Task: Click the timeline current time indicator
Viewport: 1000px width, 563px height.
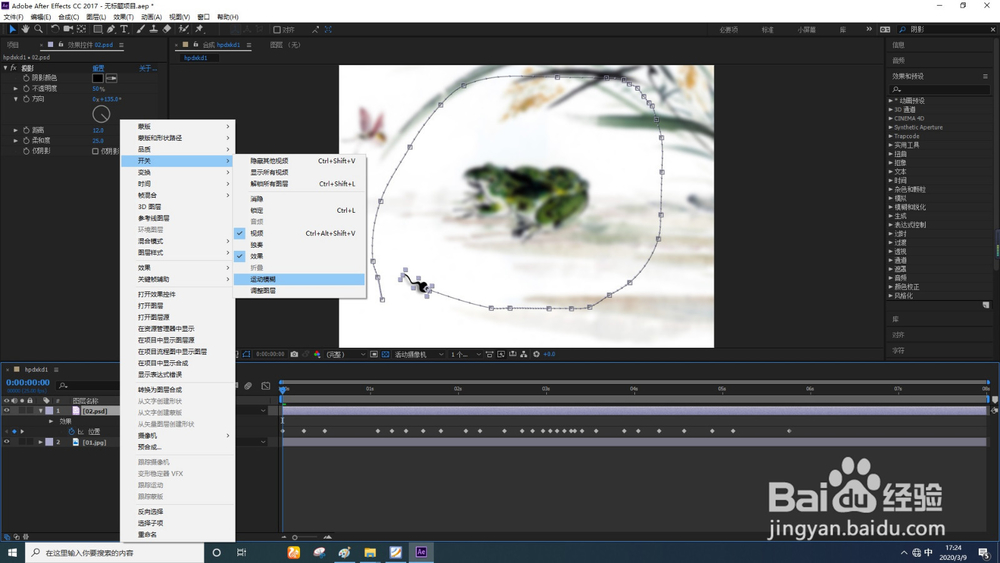Action: tap(282, 388)
